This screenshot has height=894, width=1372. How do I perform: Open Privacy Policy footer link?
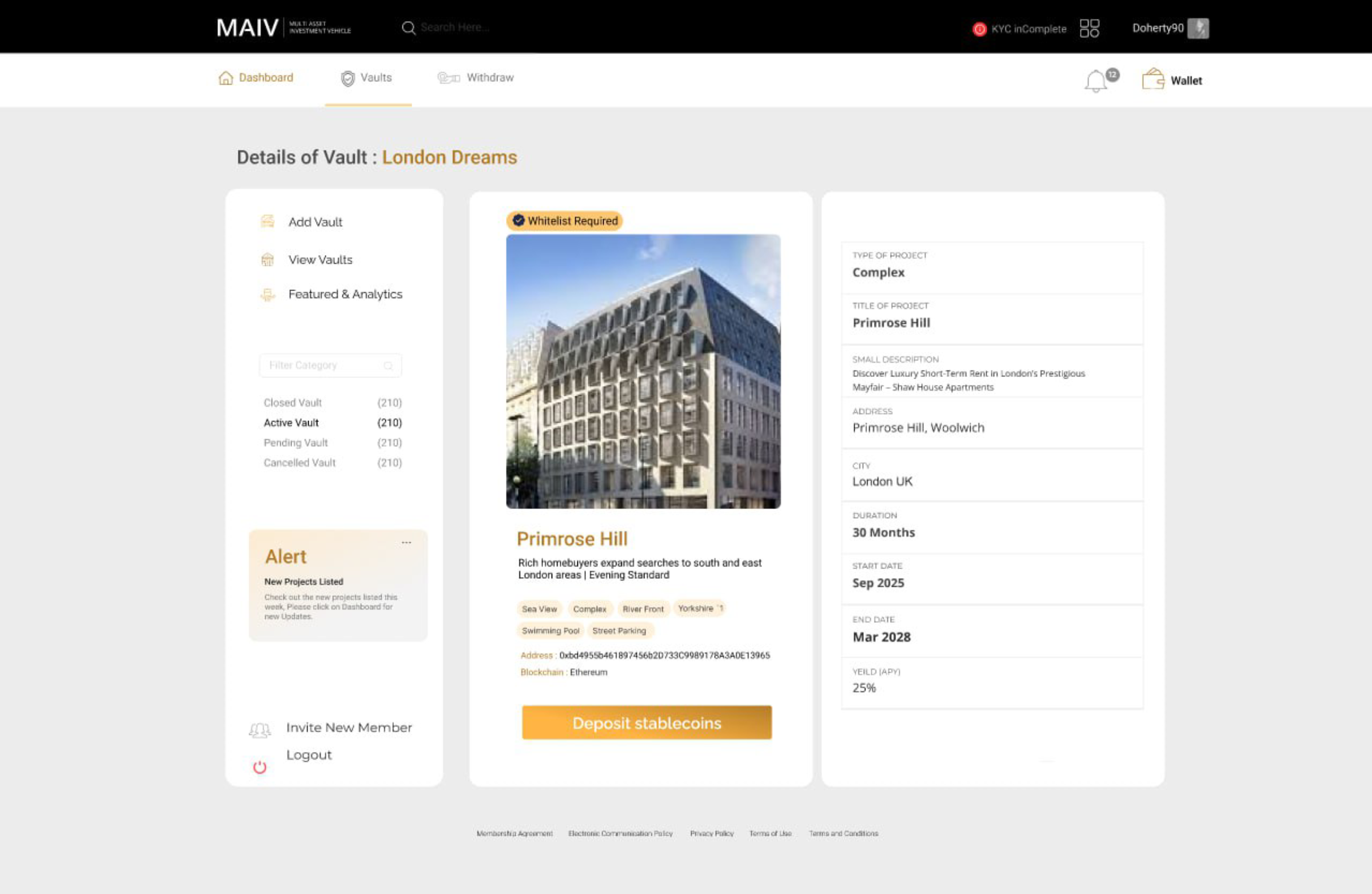point(711,833)
